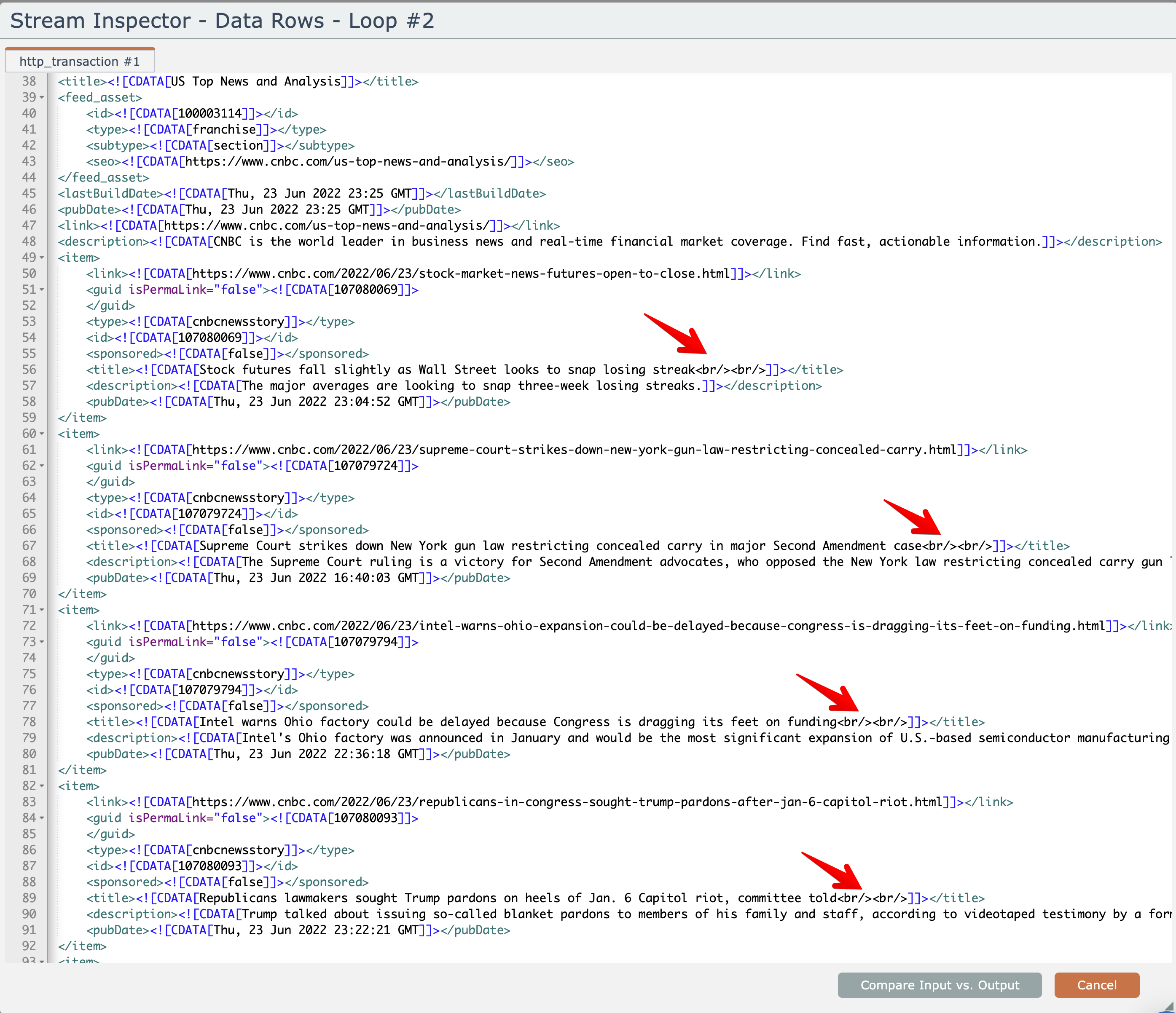The image size is (1176, 1013).
Task: Switch to http_transaction #1 tab
Action: click(80, 61)
